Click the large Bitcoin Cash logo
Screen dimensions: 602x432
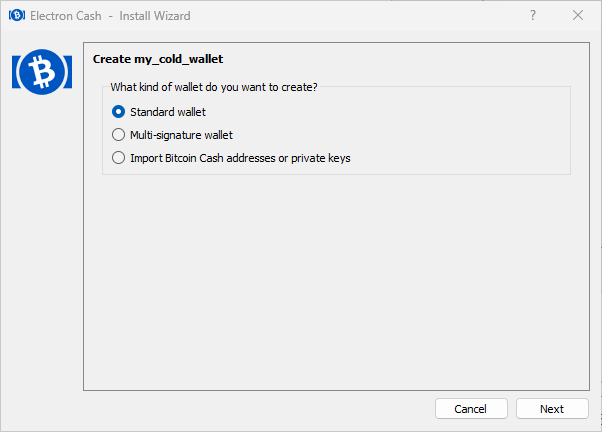click(42, 72)
